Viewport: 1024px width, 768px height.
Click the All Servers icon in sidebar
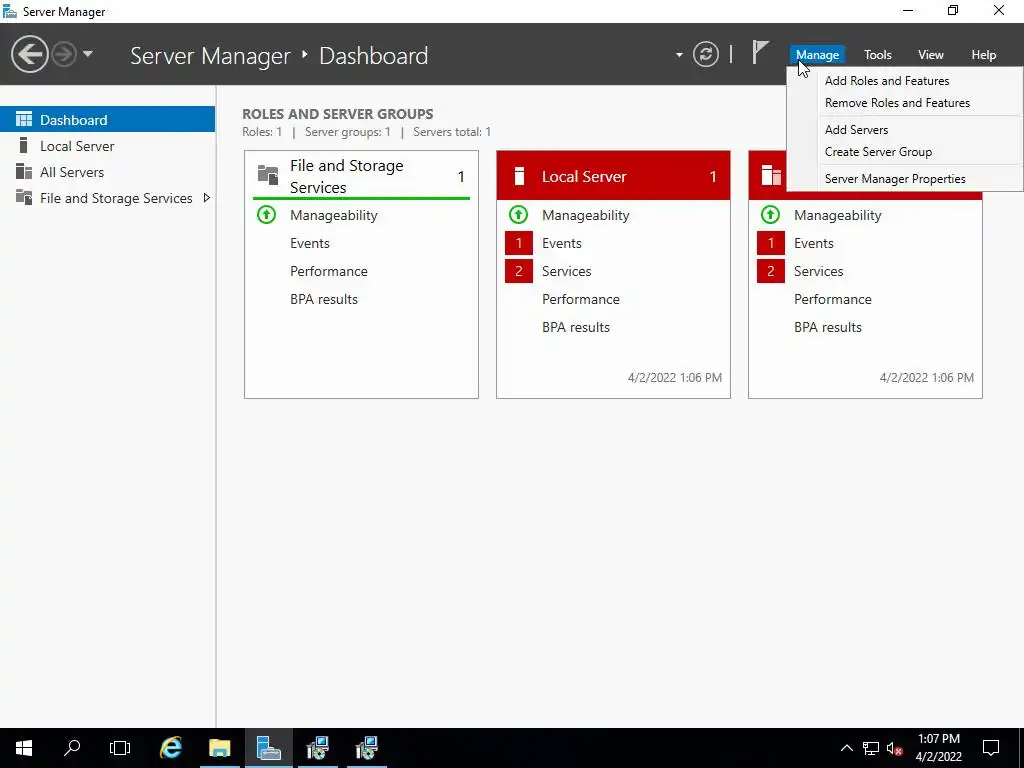[x=24, y=171]
